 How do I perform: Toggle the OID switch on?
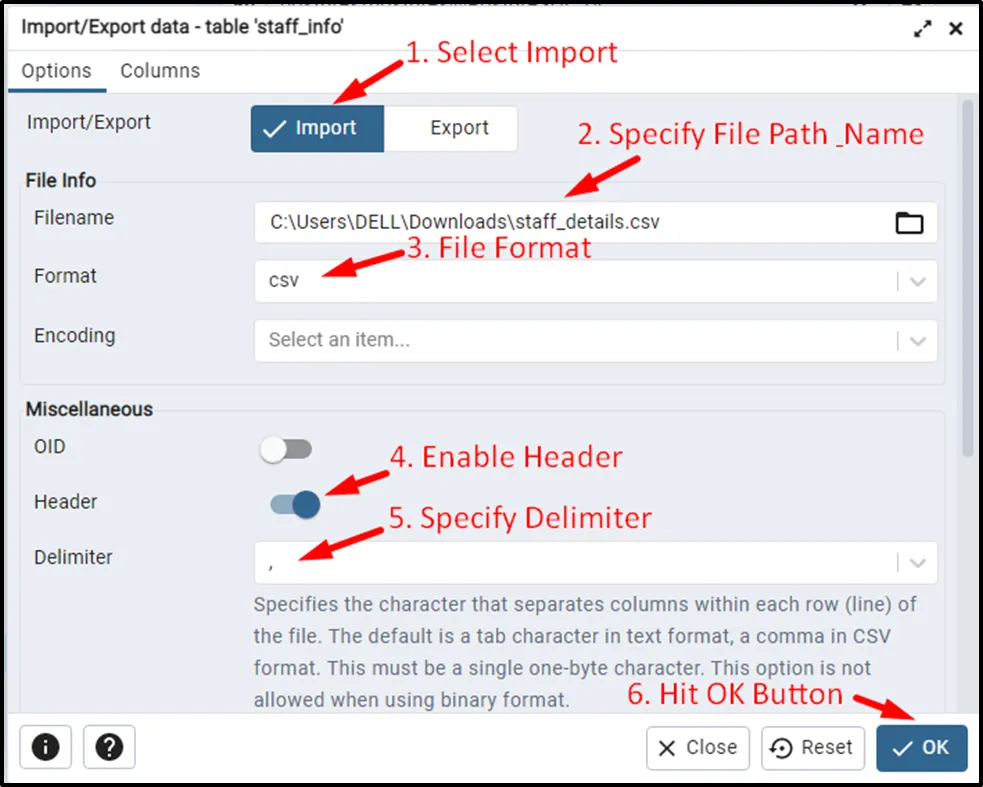(x=286, y=449)
